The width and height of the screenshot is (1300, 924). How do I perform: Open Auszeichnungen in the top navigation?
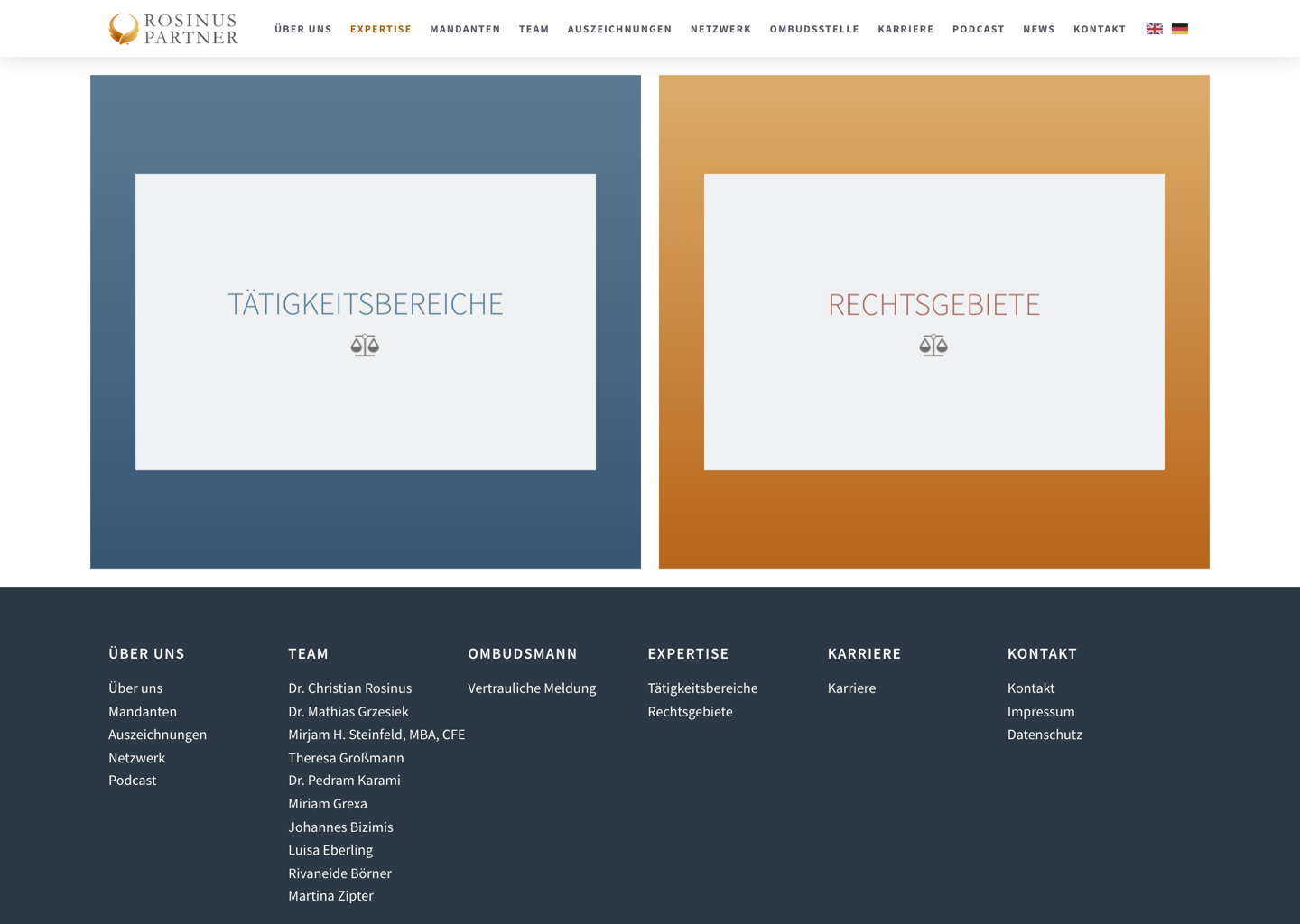619,29
